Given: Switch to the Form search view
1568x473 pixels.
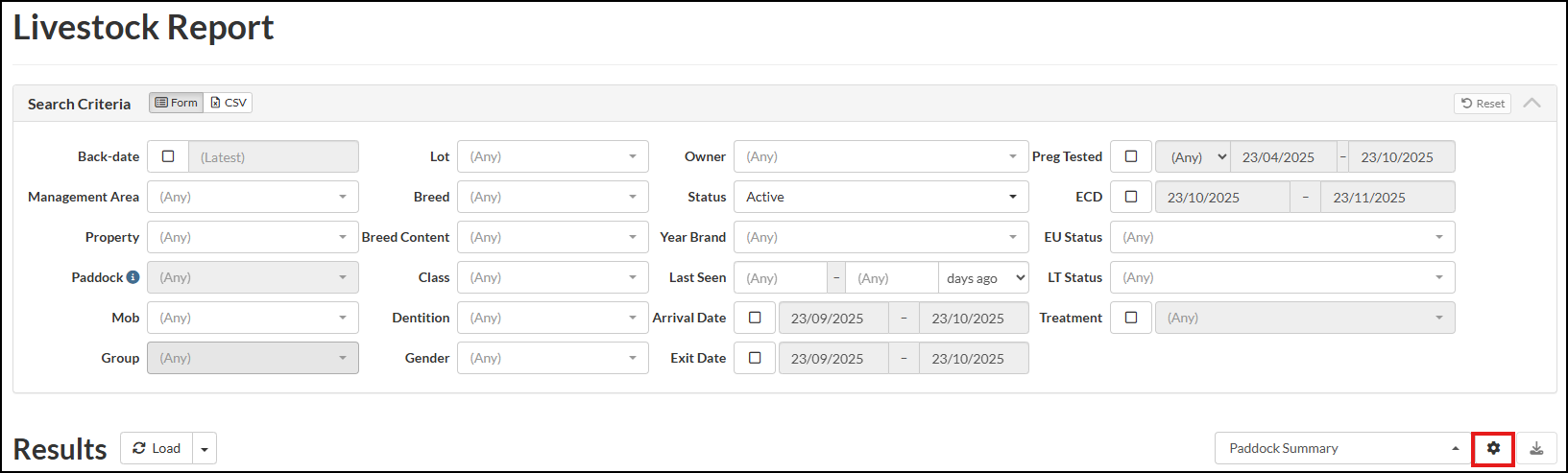Looking at the screenshot, I should 176,103.
